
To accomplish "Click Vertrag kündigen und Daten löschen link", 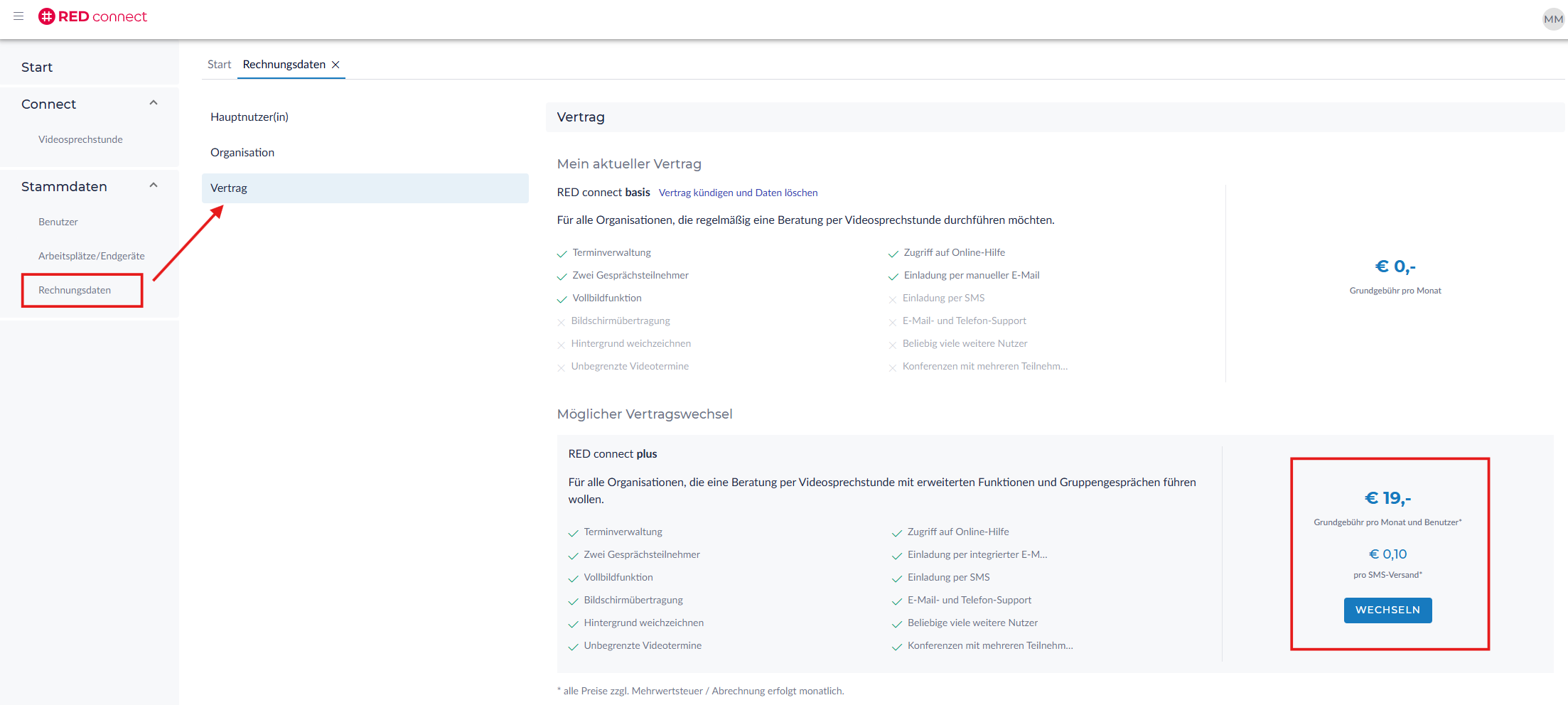I will point(738,193).
